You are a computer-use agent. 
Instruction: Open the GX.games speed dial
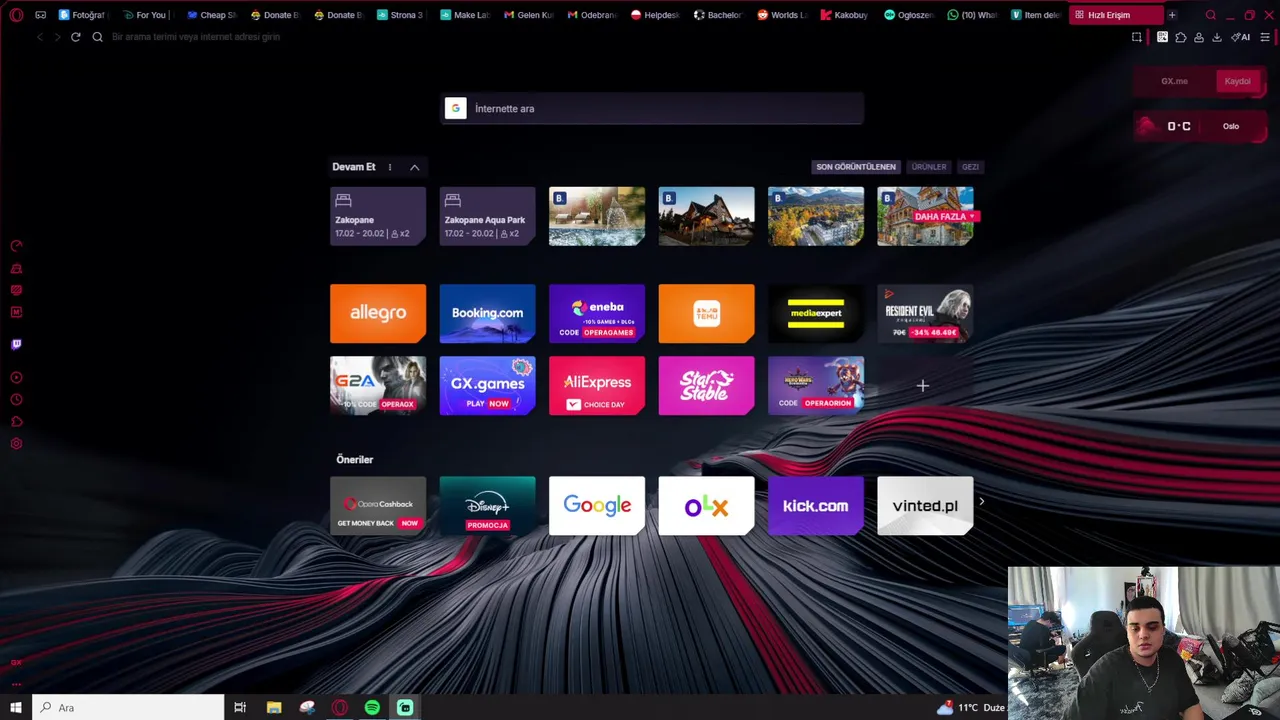pyautogui.click(x=487, y=385)
